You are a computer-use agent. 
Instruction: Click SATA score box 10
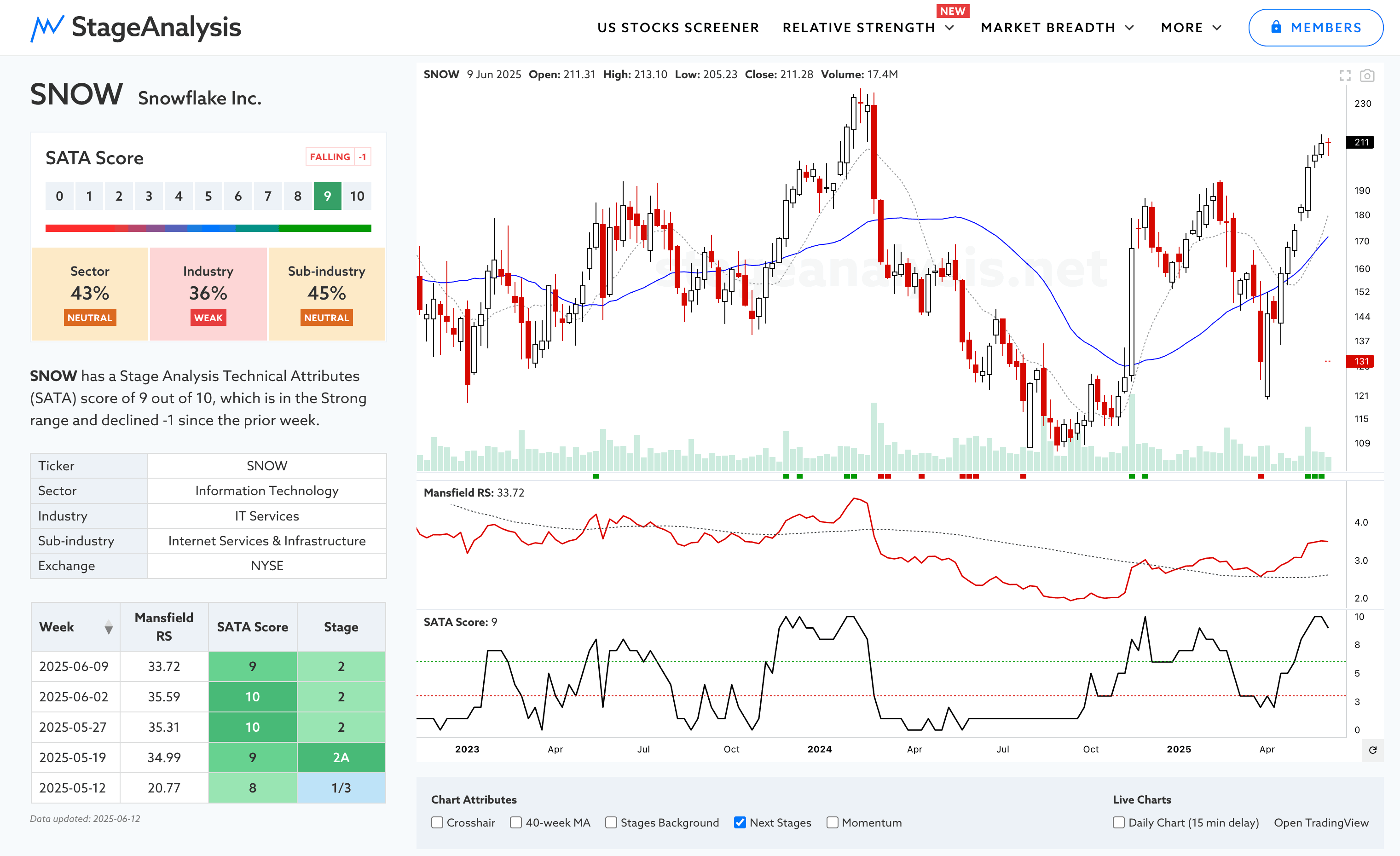tap(357, 196)
